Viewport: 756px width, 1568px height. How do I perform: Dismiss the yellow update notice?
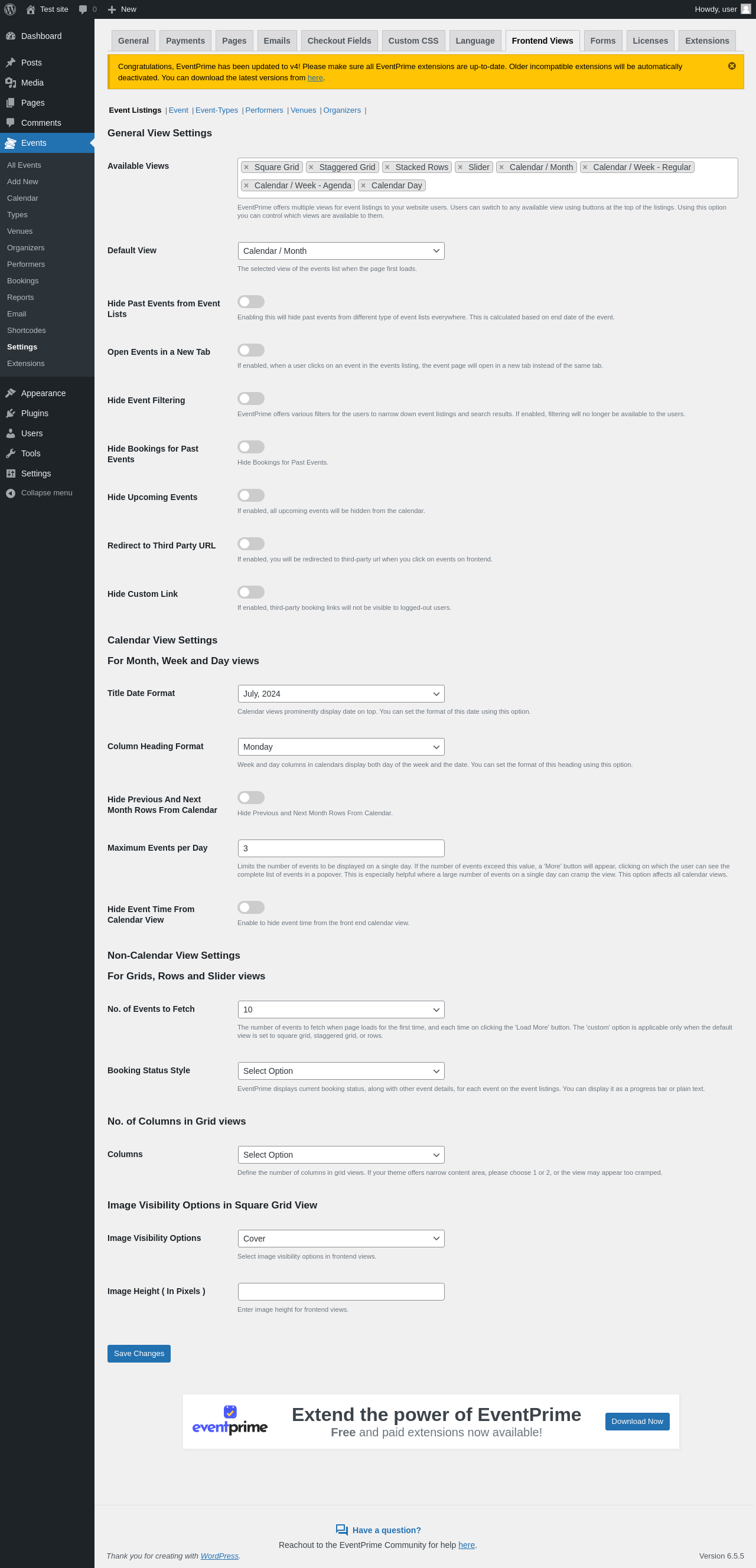tap(732, 66)
